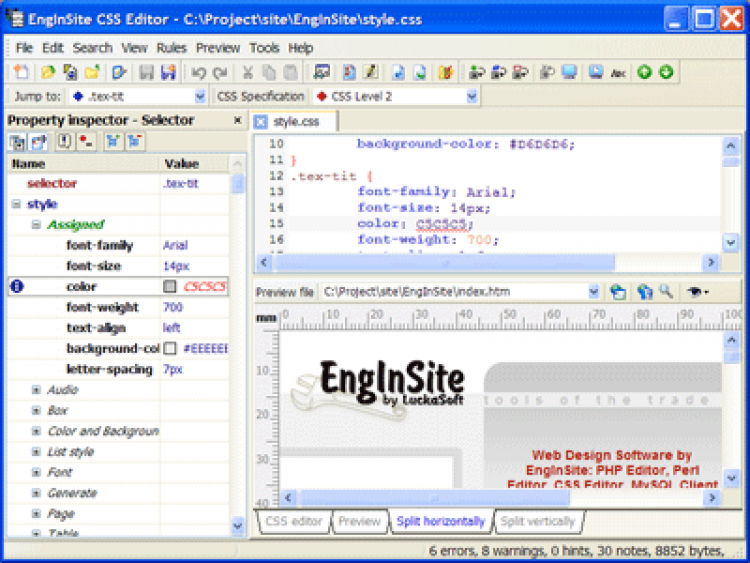Open the Preview file path dropdown

point(594,291)
